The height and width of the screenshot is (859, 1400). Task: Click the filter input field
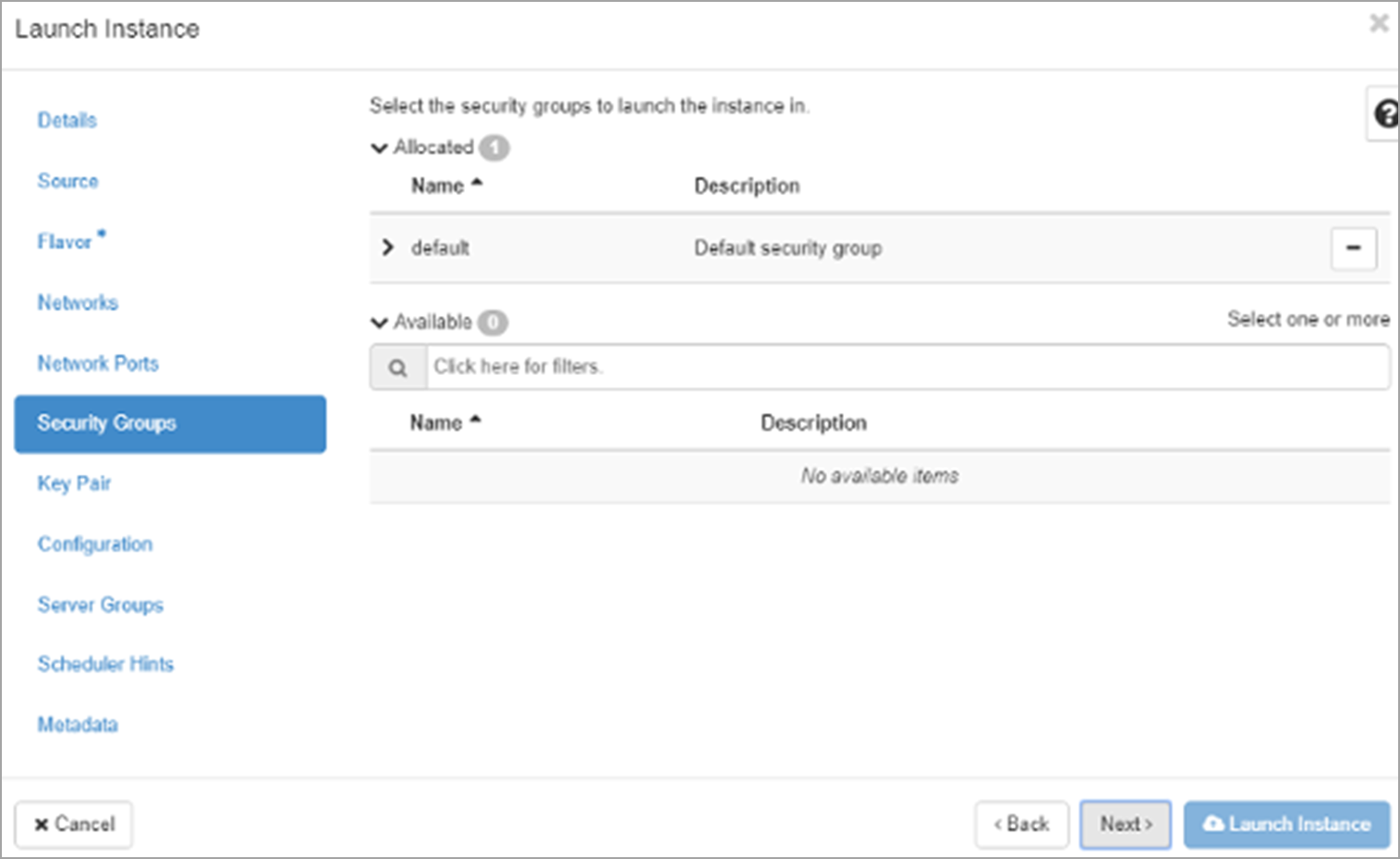(906, 368)
